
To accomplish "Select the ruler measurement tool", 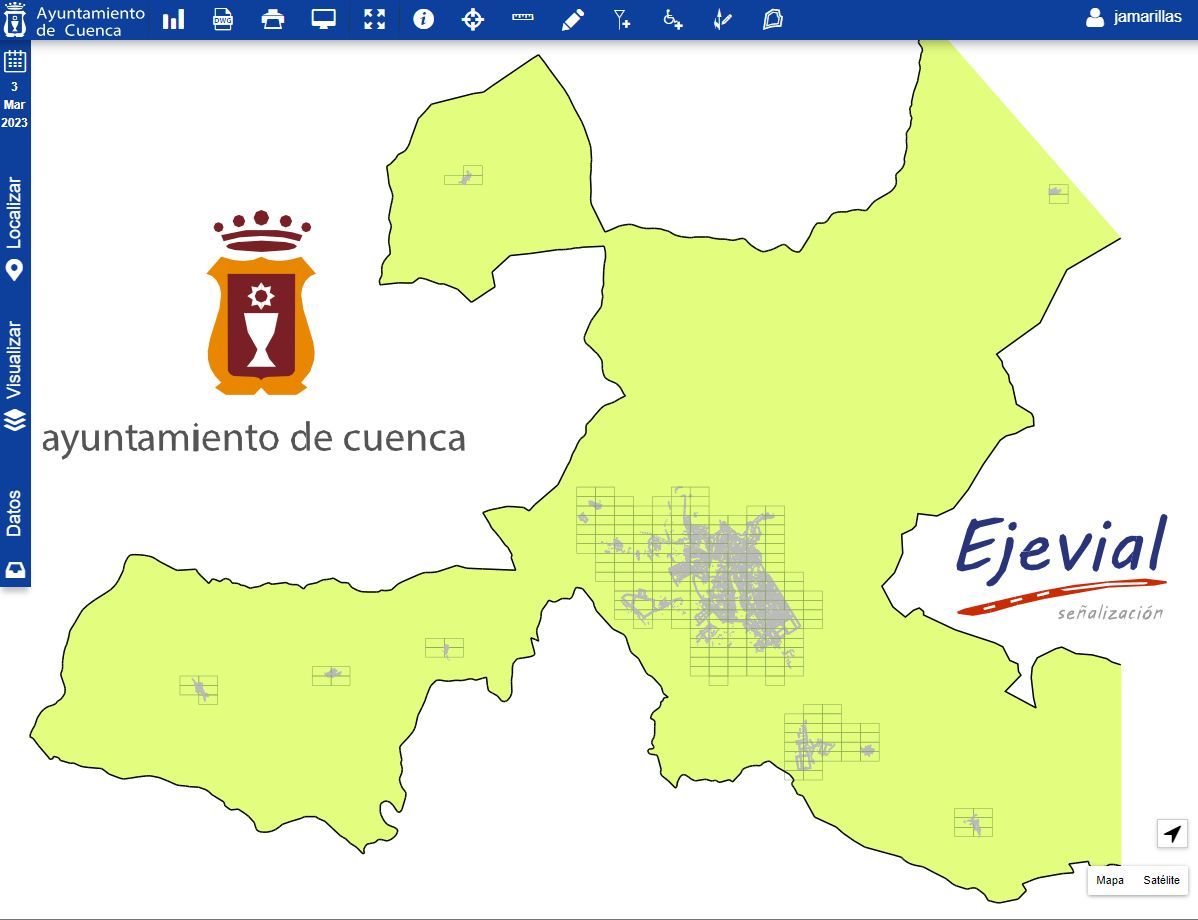I will point(523,17).
